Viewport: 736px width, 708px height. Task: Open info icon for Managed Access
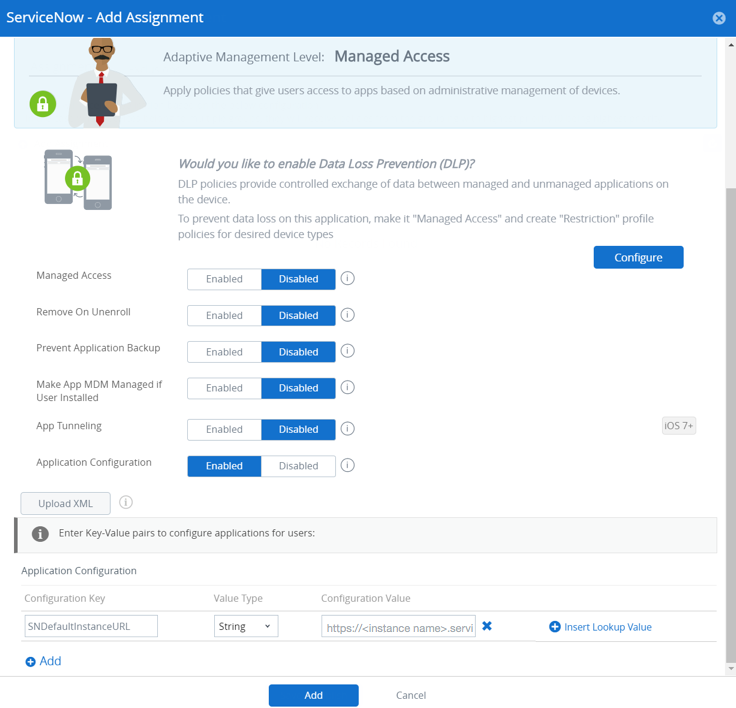point(347,278)
